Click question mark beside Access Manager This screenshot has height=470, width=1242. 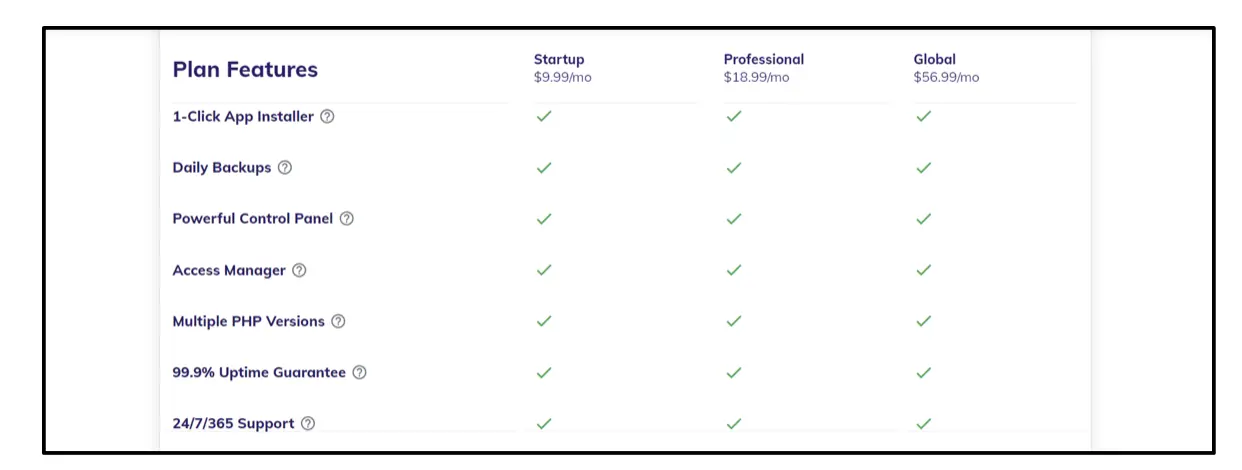[299, 270]
